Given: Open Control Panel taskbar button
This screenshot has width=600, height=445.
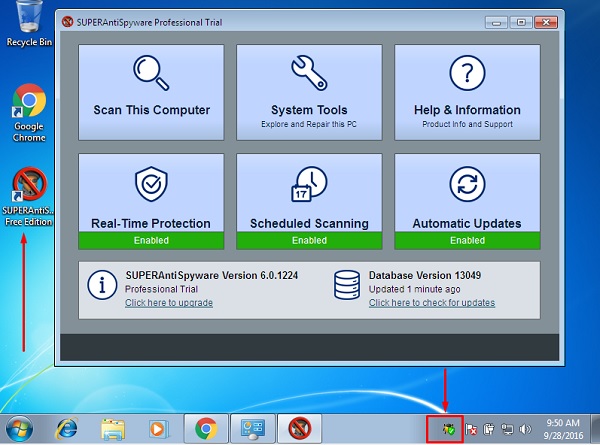Looking at the screenshot, I should 253,429.
